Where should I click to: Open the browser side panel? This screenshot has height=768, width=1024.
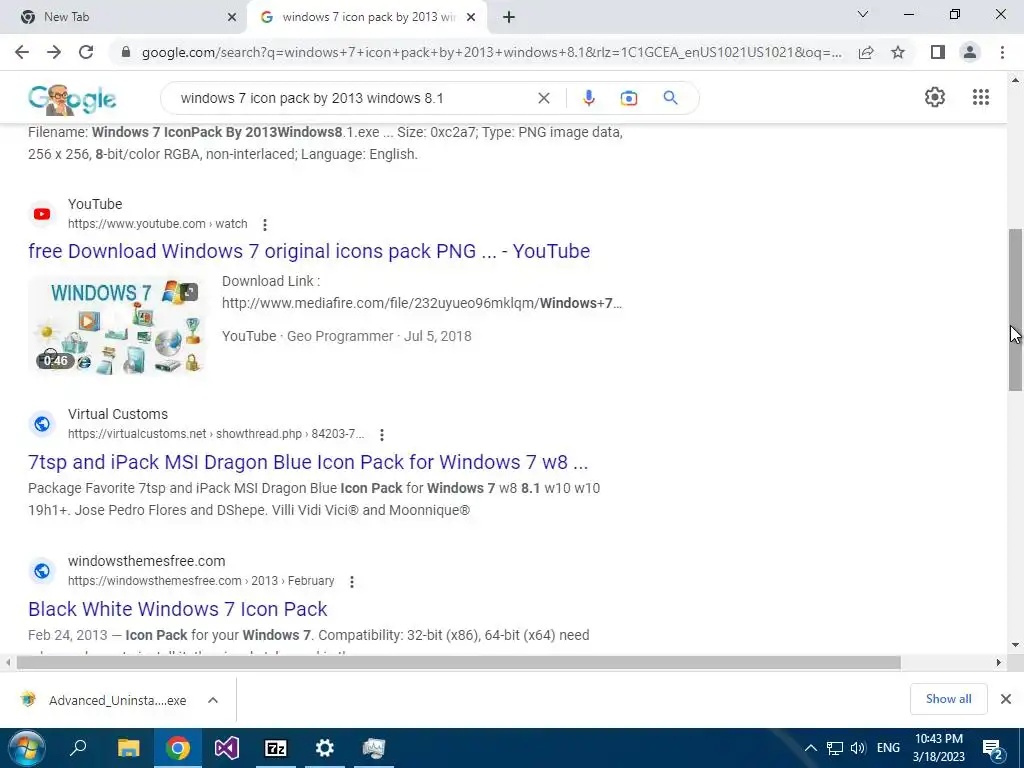click(x=938, y=52)
